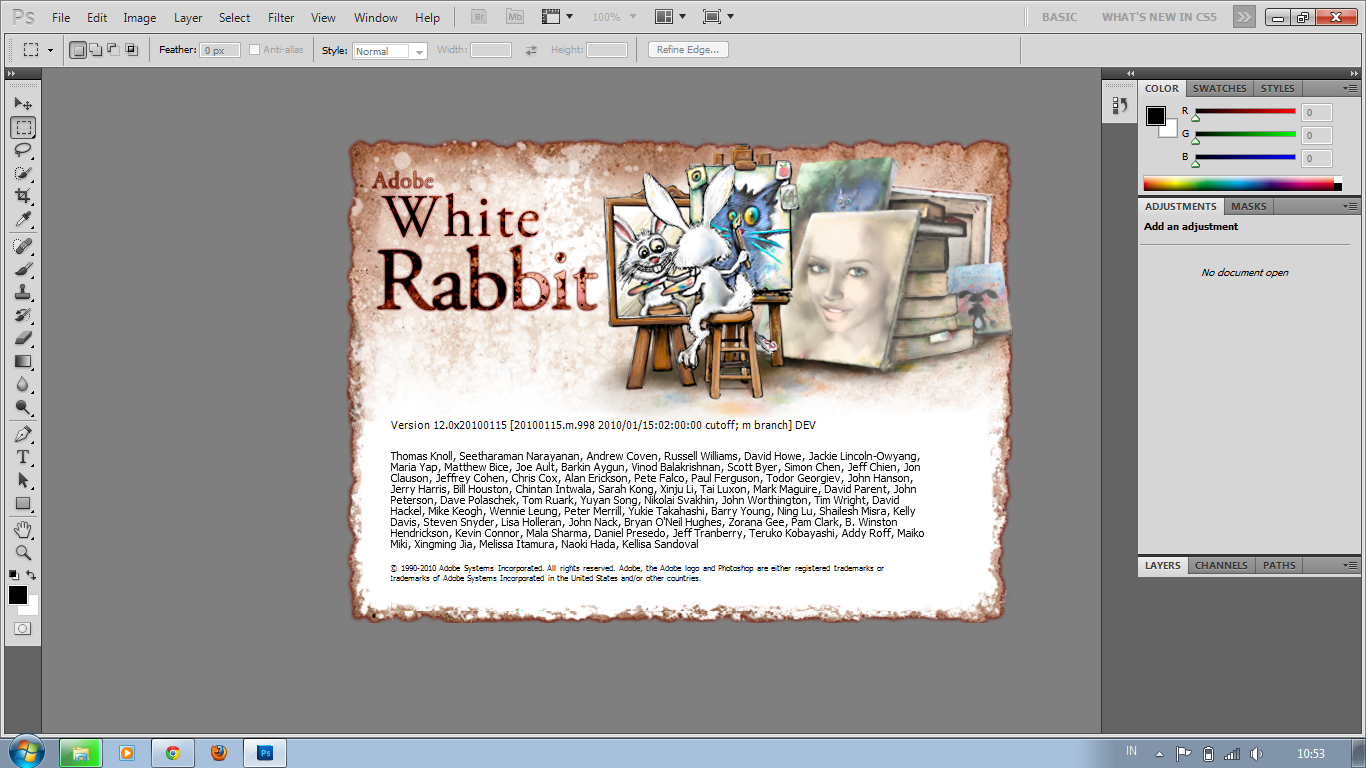Click the red R slider
Image resolution: width=1366 pixels, height=768 pixels.
1245,112
